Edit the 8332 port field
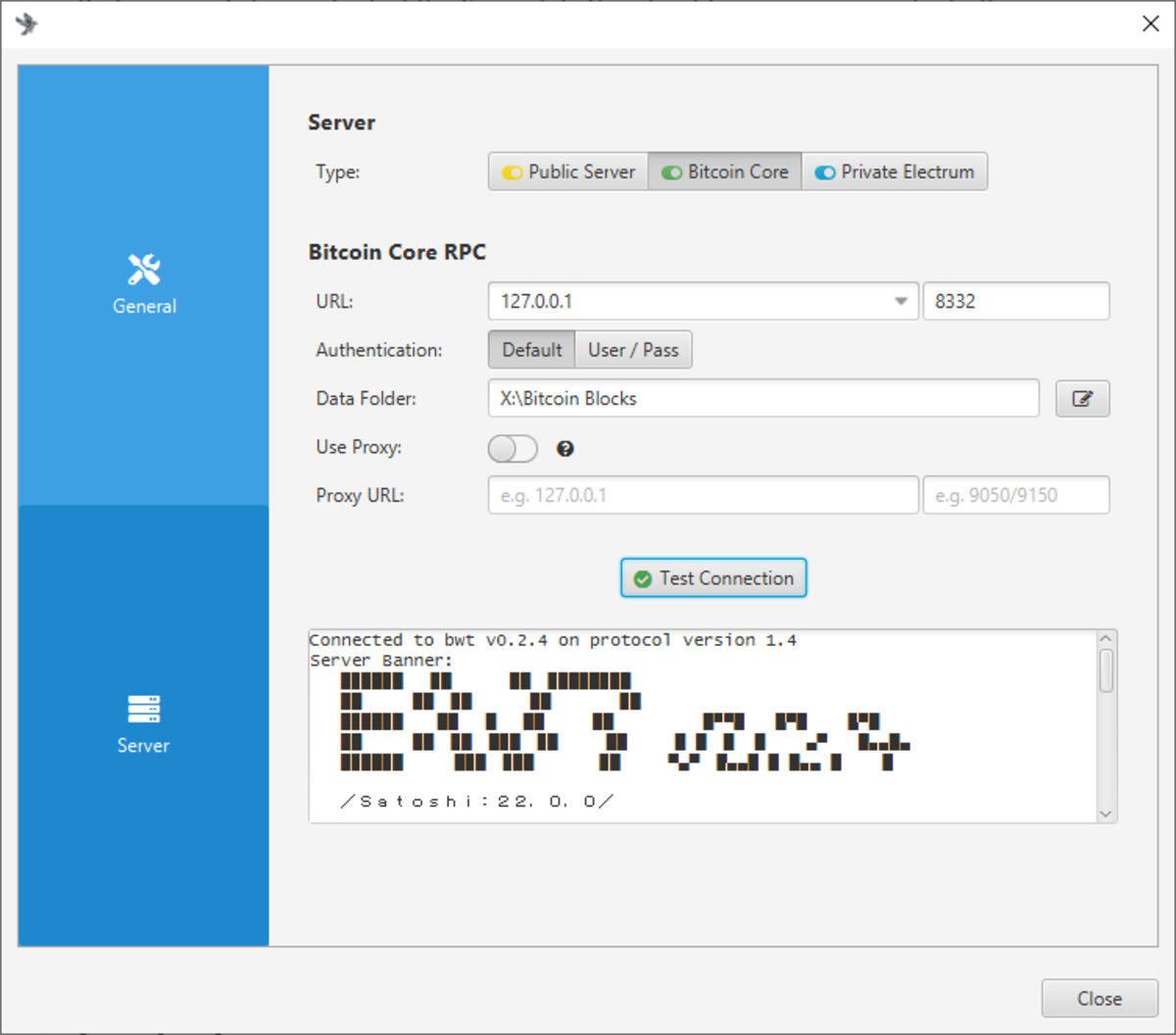The width and height of the screenshot is (1176, 1035). 1016,302
